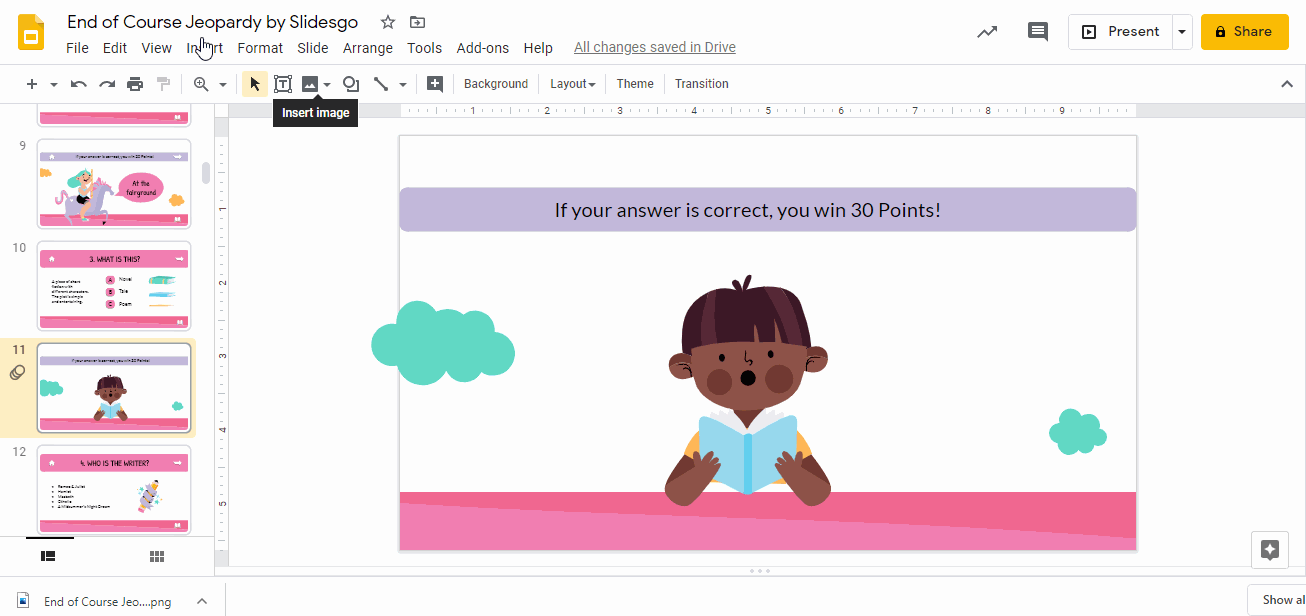The height and width of the screenshot is (616, 1306).
Task: Open the View menu
Action: pos(156,48)
